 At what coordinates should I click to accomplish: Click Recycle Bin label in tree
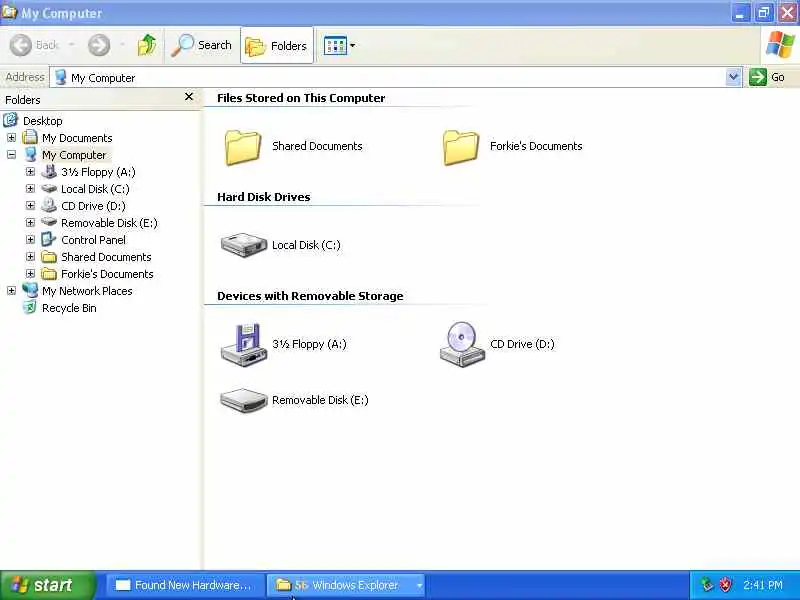pyautogui.click(x=69, y=308)
